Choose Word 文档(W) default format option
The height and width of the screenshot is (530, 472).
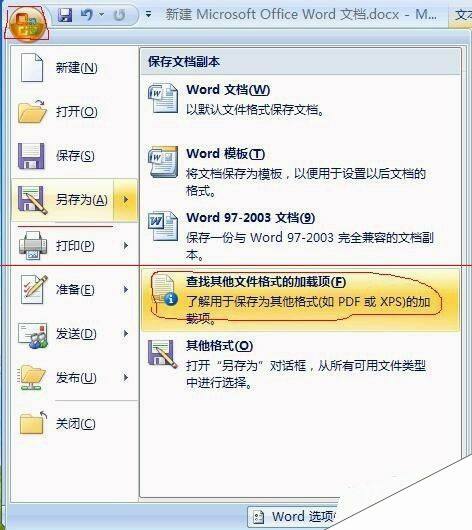tap(300, 100)
